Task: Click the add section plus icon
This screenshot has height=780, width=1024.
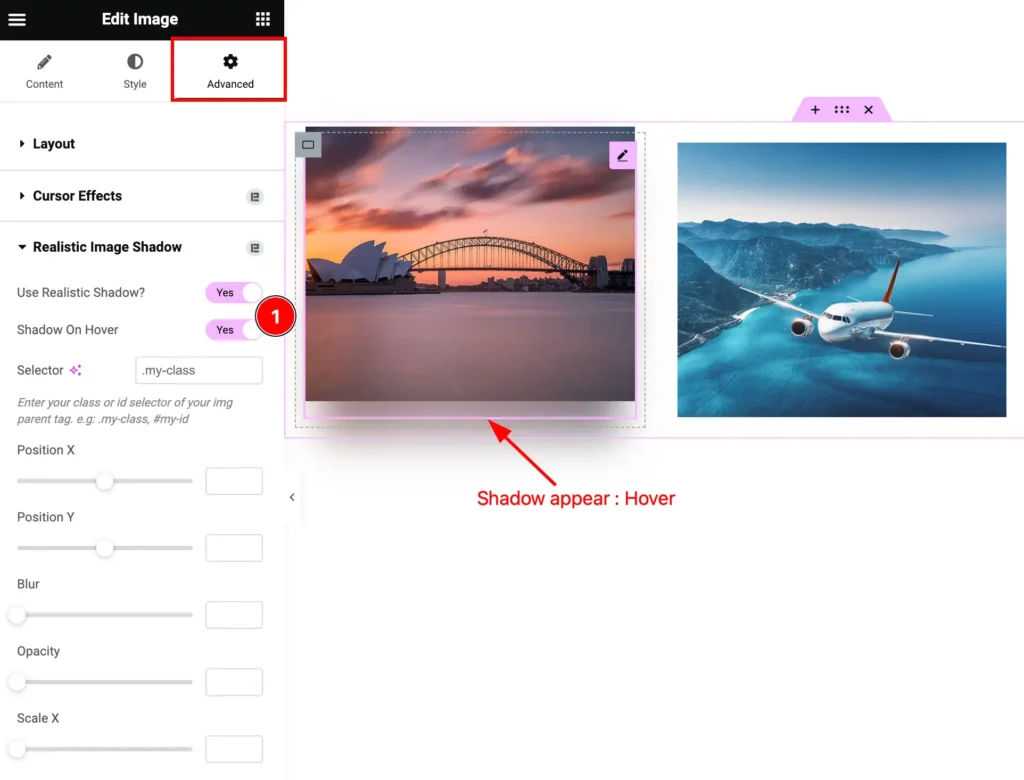Action: pyautogui.click(x=815, y=110)
